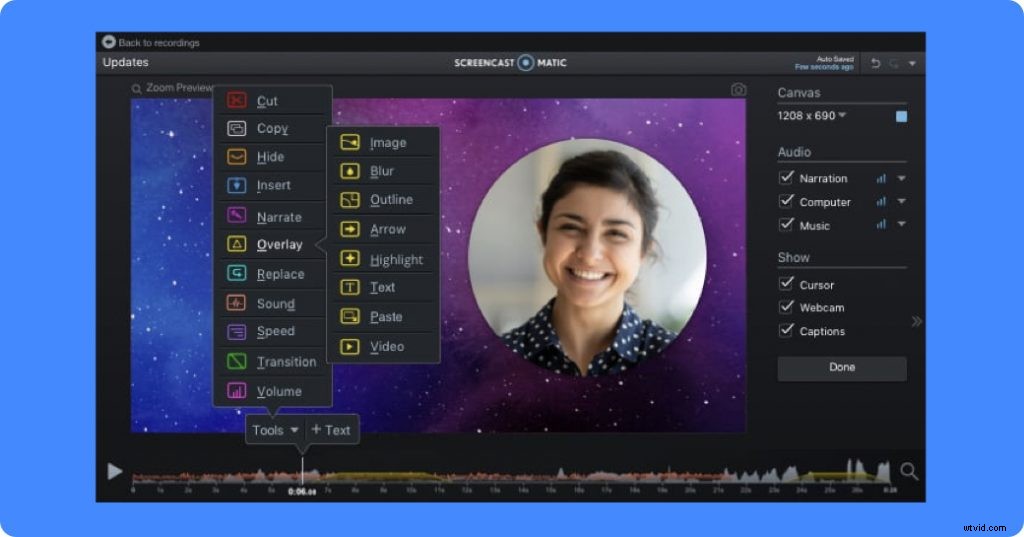Click the timeline waveform track
The width and height of the screenshot is (1024, 537).
pos(513,474)
